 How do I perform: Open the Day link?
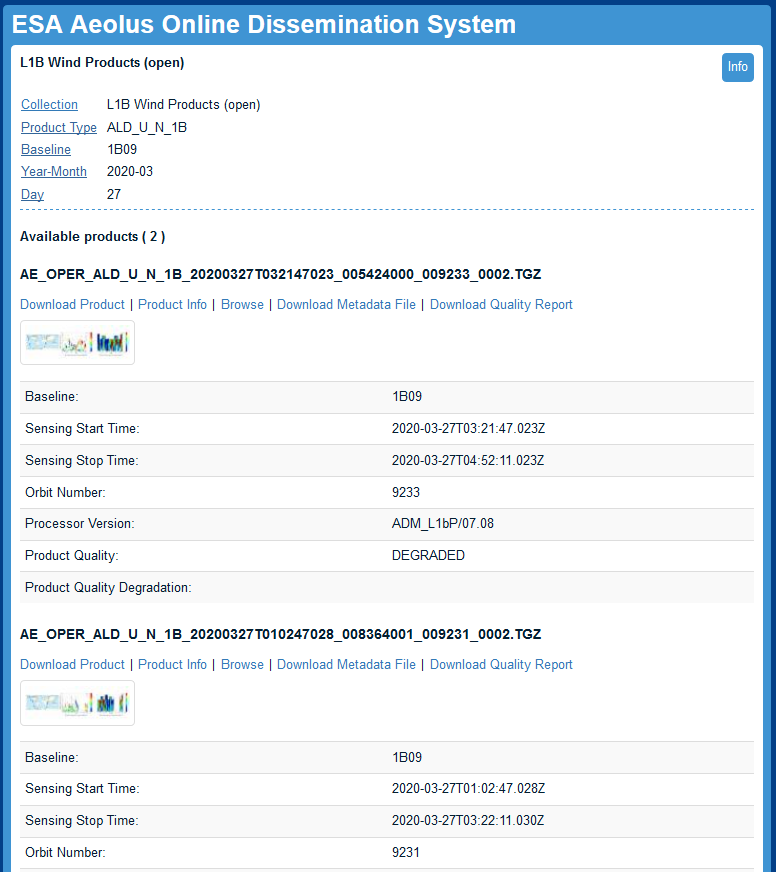32,194
